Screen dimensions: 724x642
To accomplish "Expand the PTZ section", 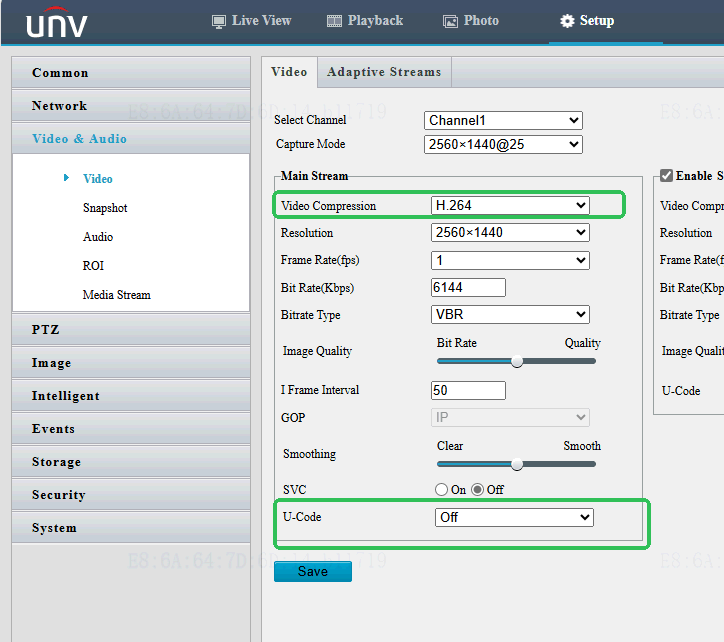I will [x=131, y=329].
